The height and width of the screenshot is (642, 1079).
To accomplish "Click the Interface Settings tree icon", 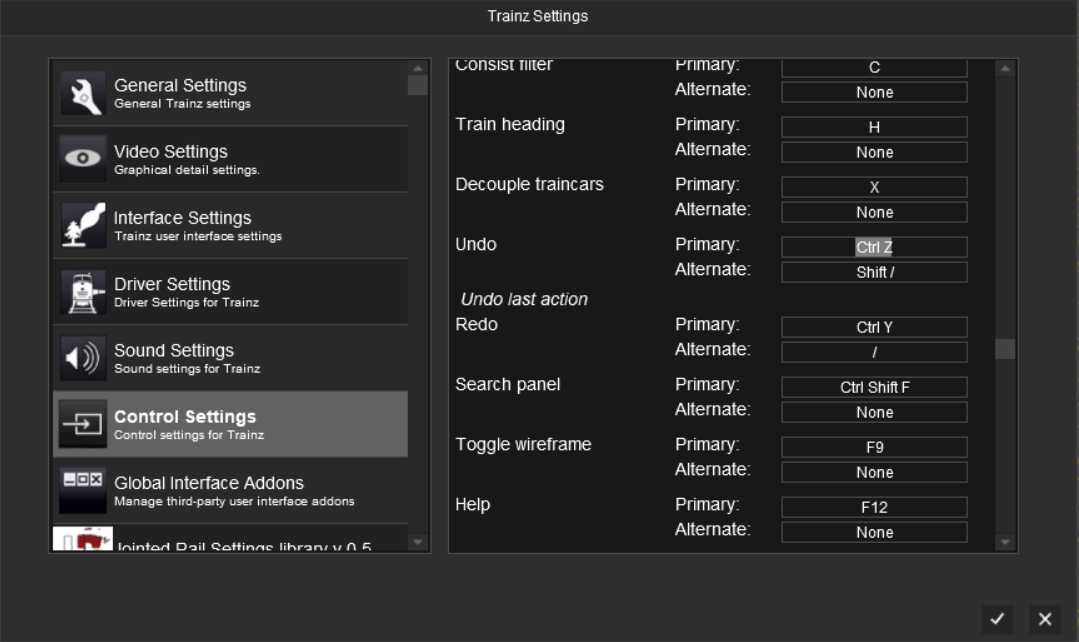I will [82, 226].
